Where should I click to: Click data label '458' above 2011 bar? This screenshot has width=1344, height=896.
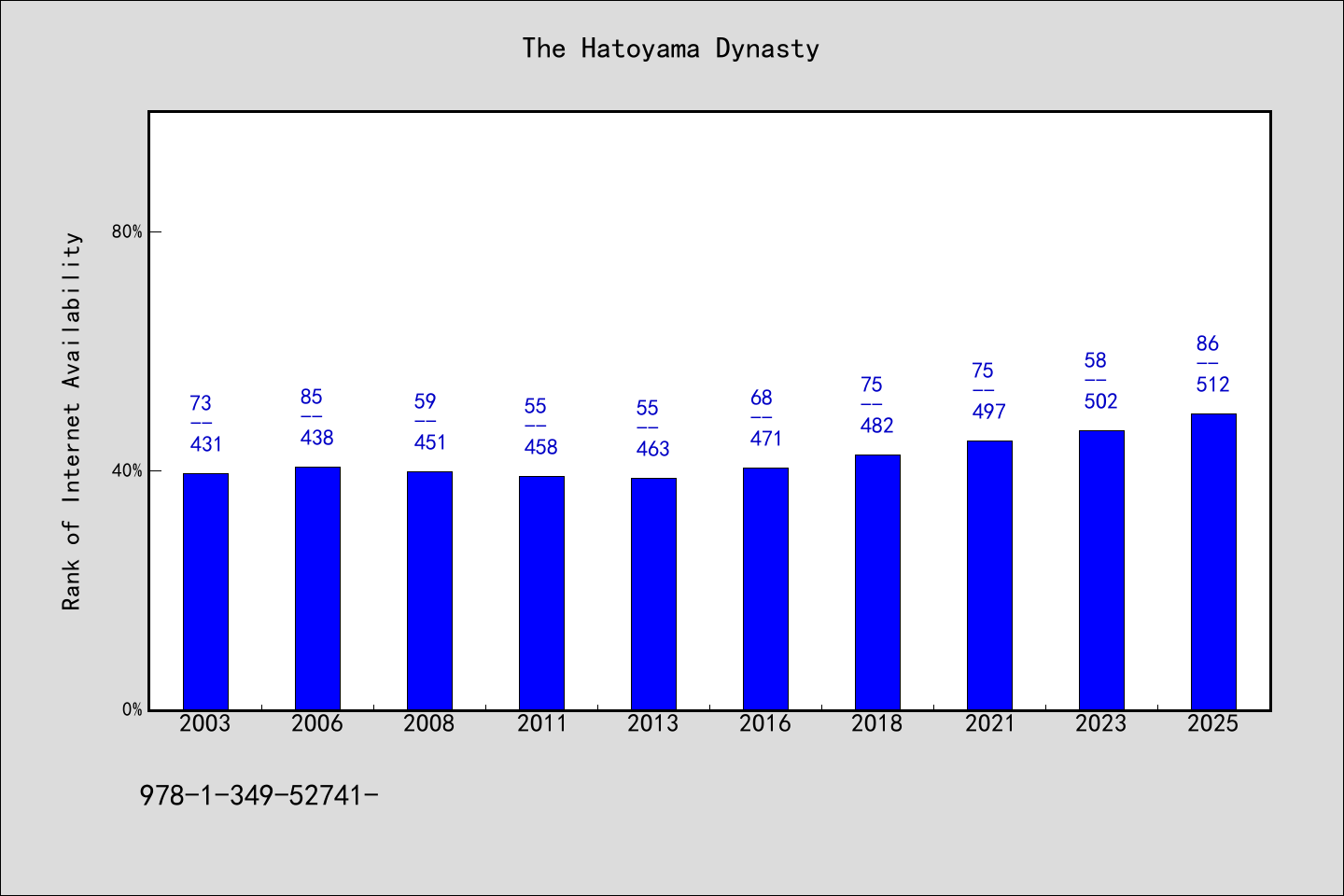(541, 447)
